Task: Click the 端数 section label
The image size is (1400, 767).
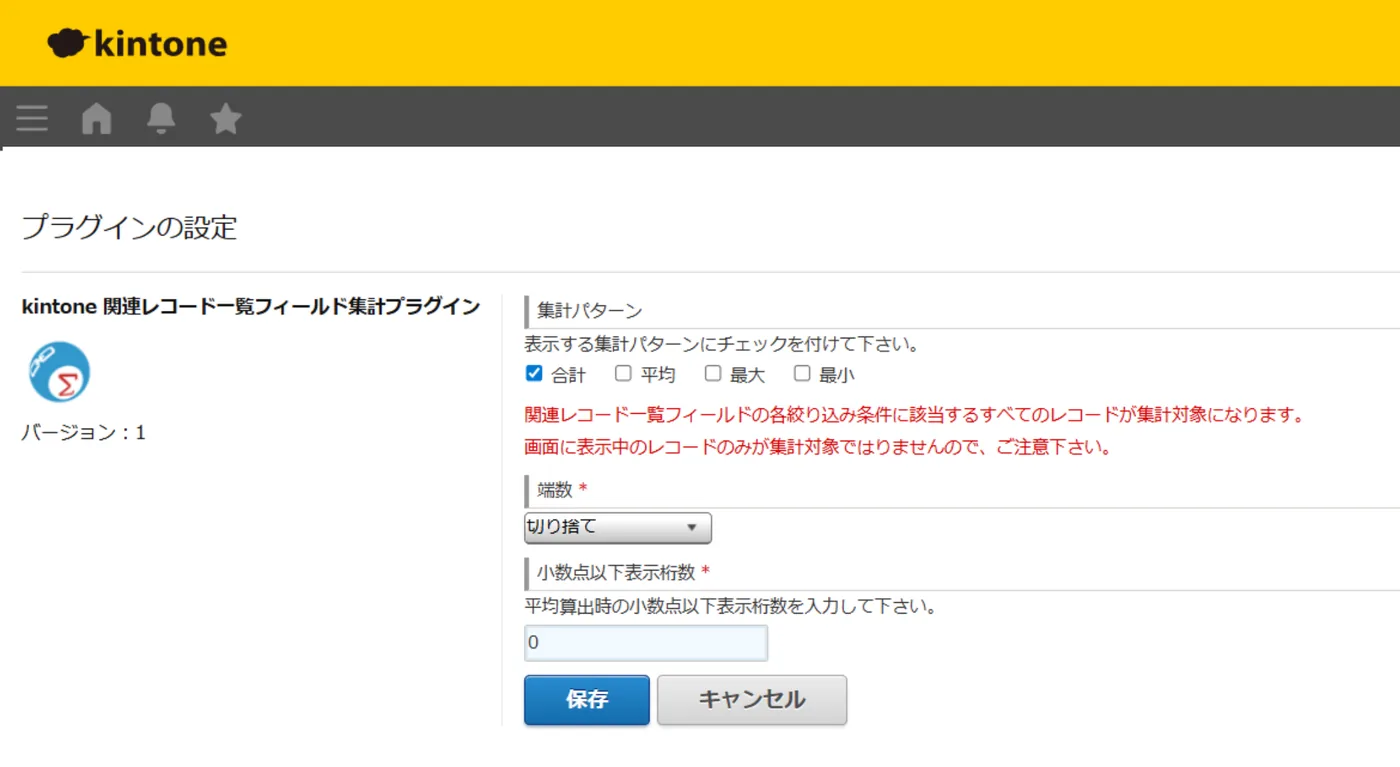Action: point(555,490)
